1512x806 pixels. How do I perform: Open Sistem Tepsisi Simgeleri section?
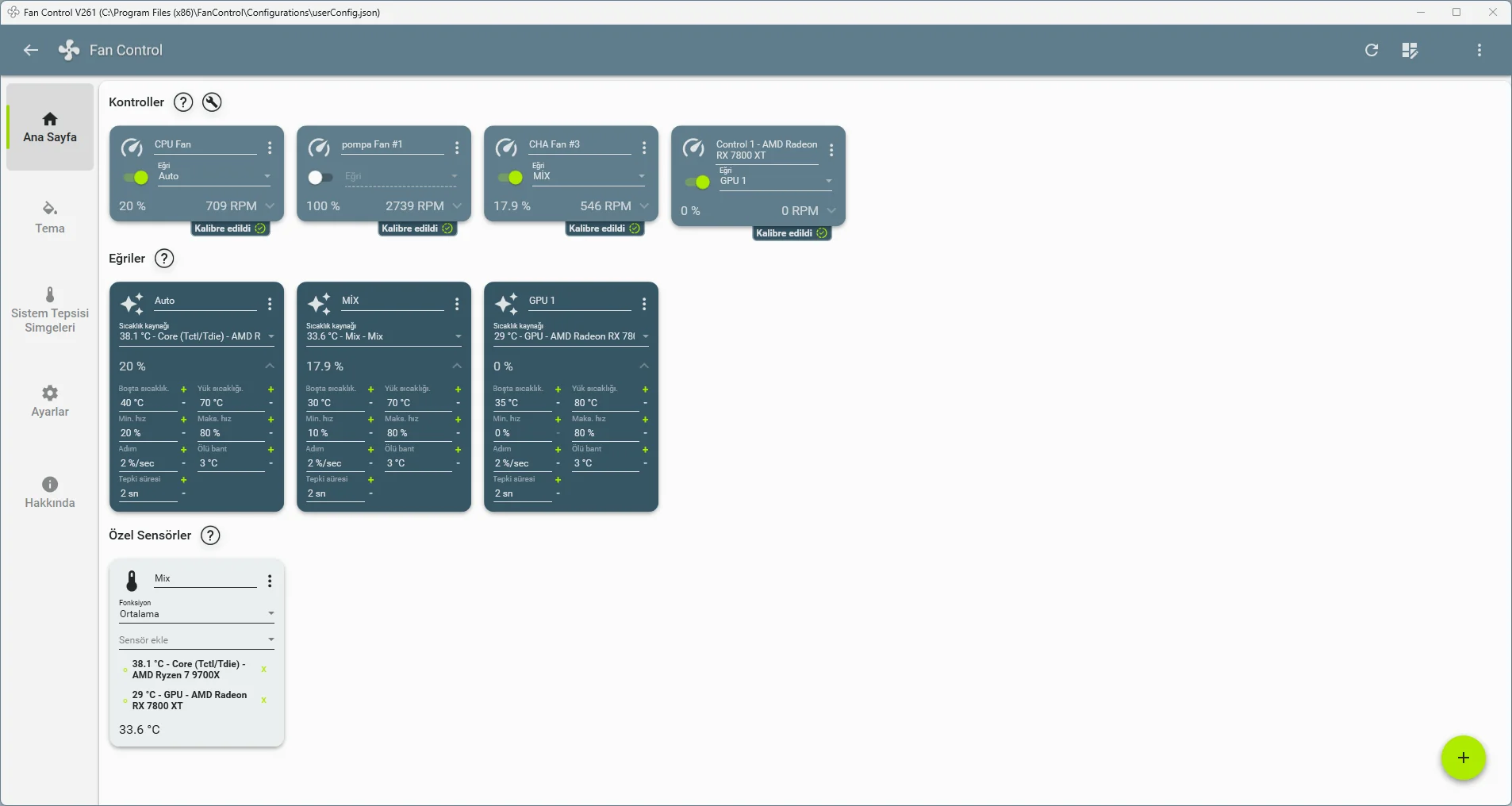(x=50, y=310)
